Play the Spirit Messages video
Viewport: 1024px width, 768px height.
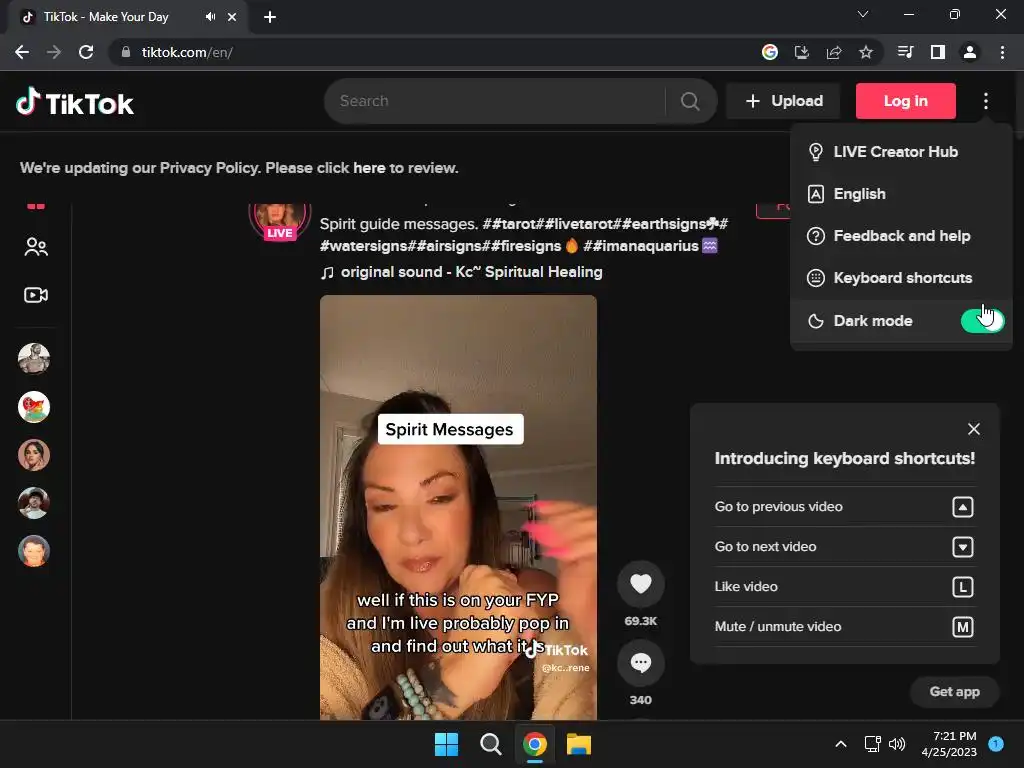click(x=458, y=507)
